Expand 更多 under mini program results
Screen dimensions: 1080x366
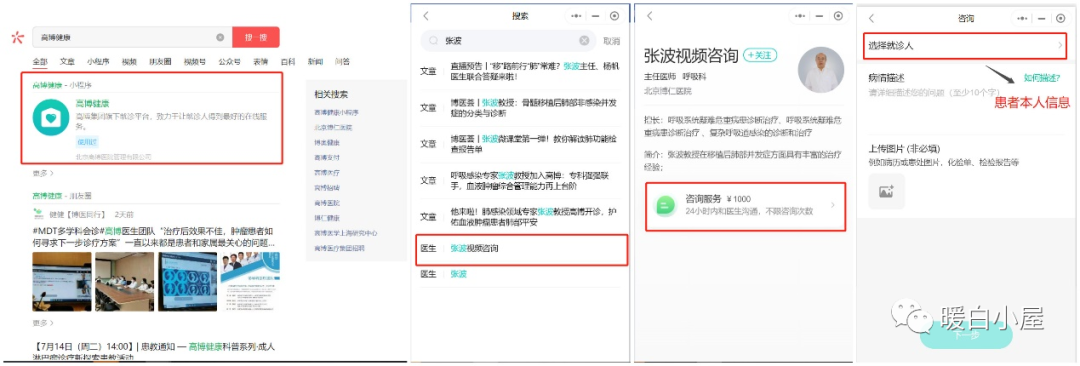click(x=43, y=173)
